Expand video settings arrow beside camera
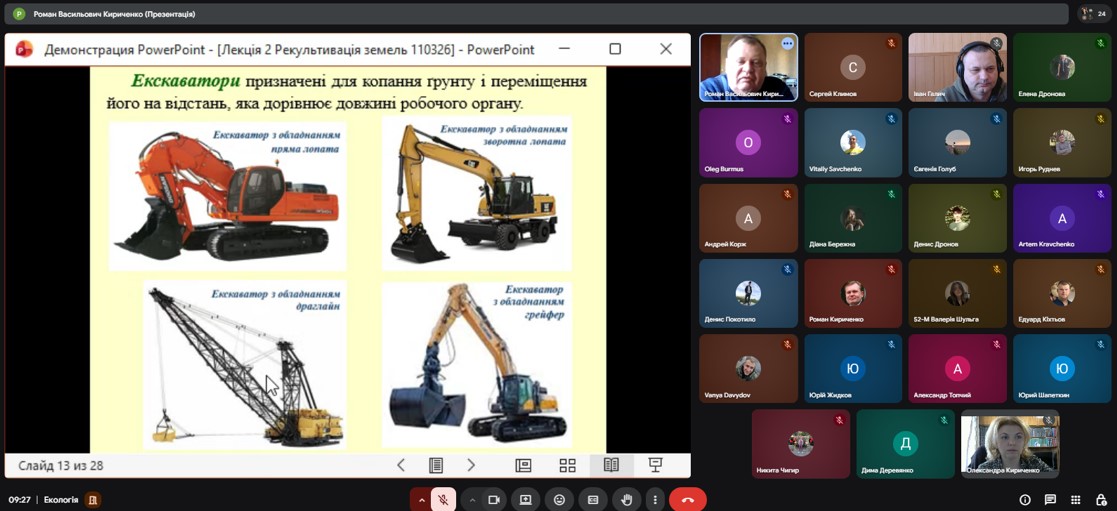 [472, 500]
